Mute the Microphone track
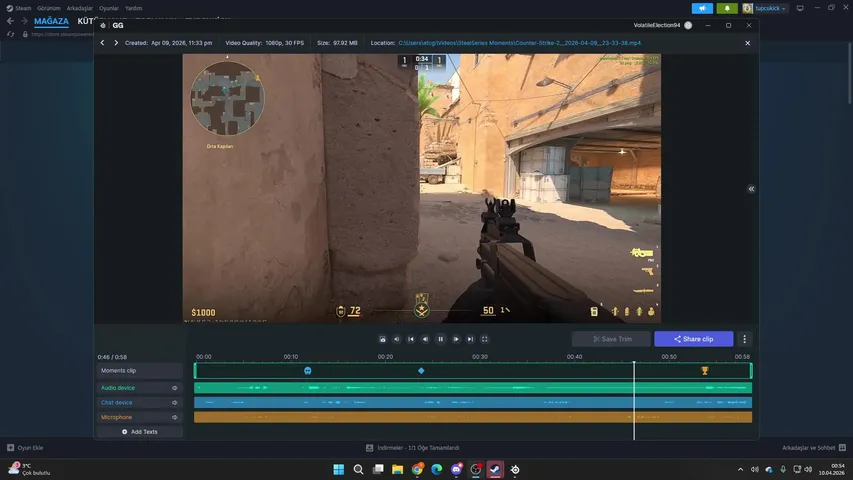The width and height of the screenshot is (853, 480). [175, 417]
